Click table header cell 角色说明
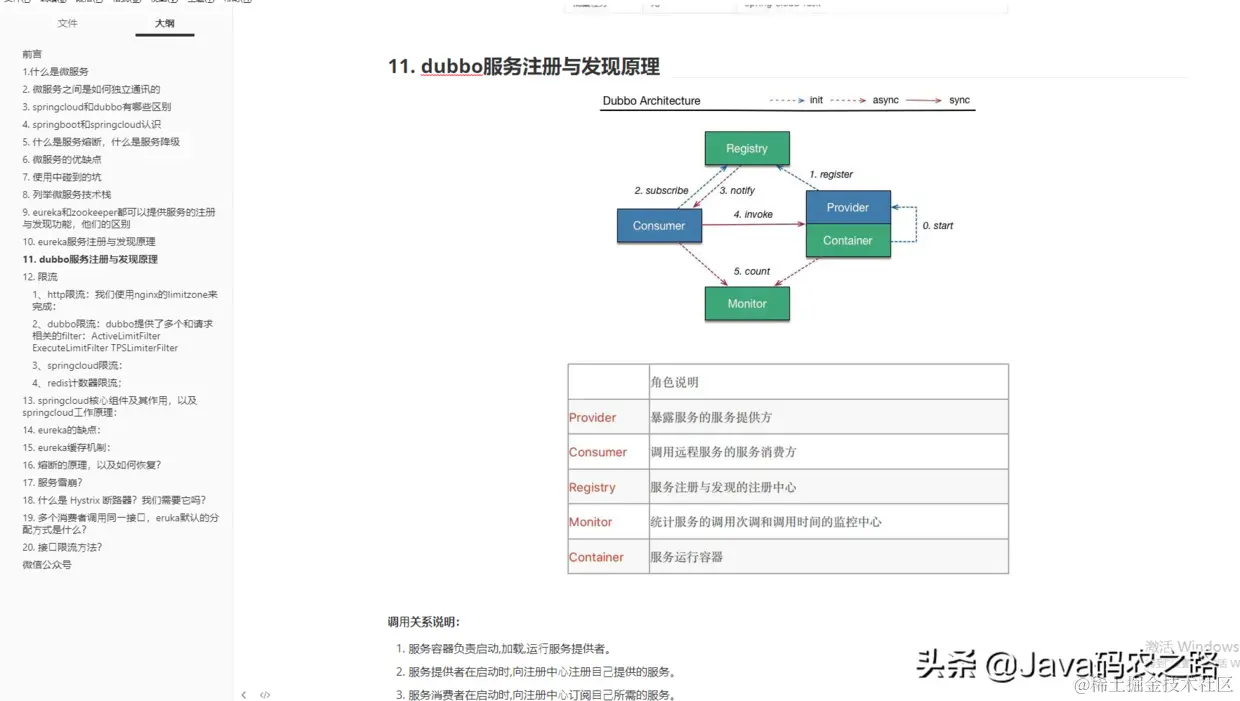 click(828, 382)
